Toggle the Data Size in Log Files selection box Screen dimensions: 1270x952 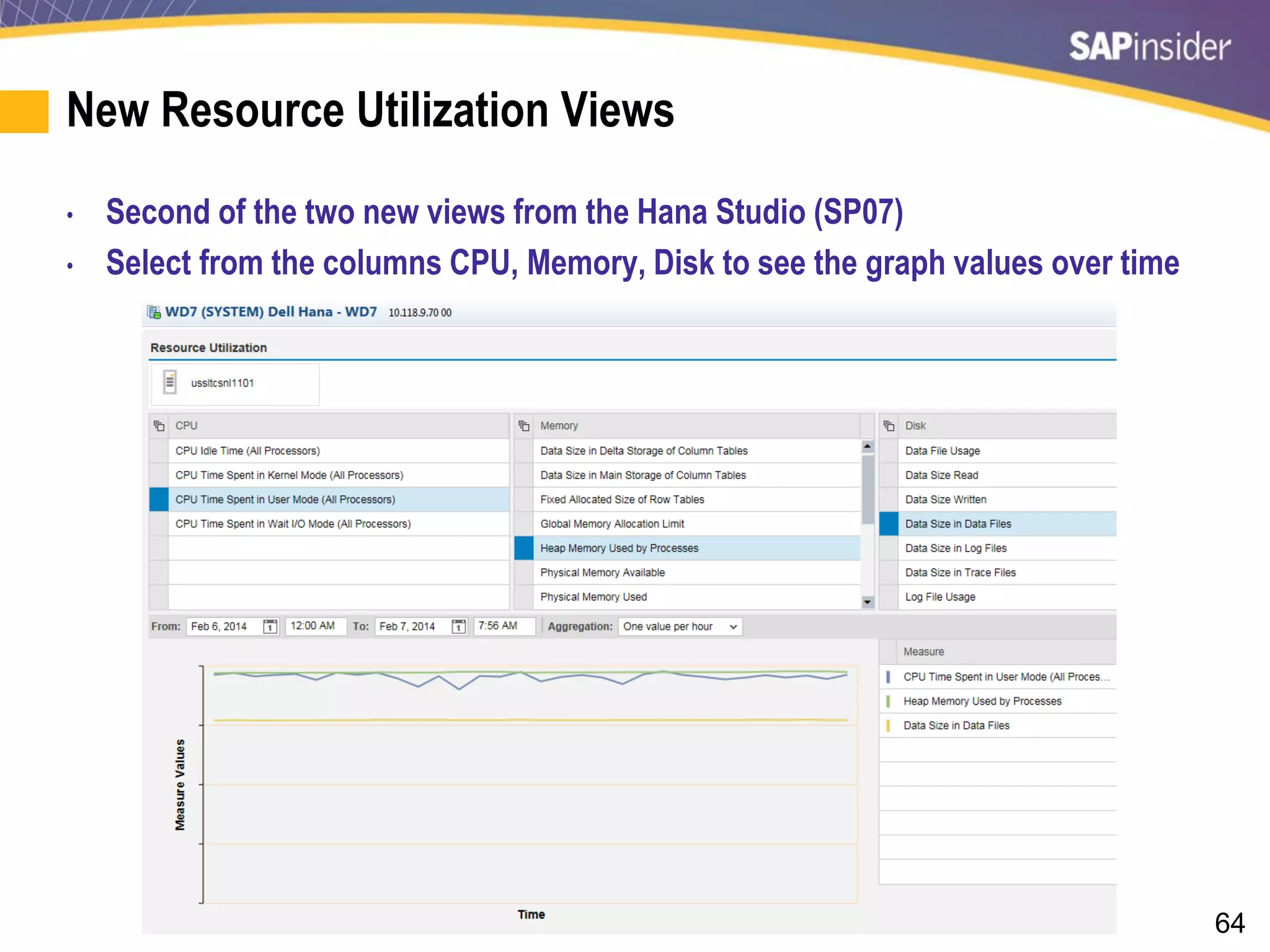click(889, 548)
